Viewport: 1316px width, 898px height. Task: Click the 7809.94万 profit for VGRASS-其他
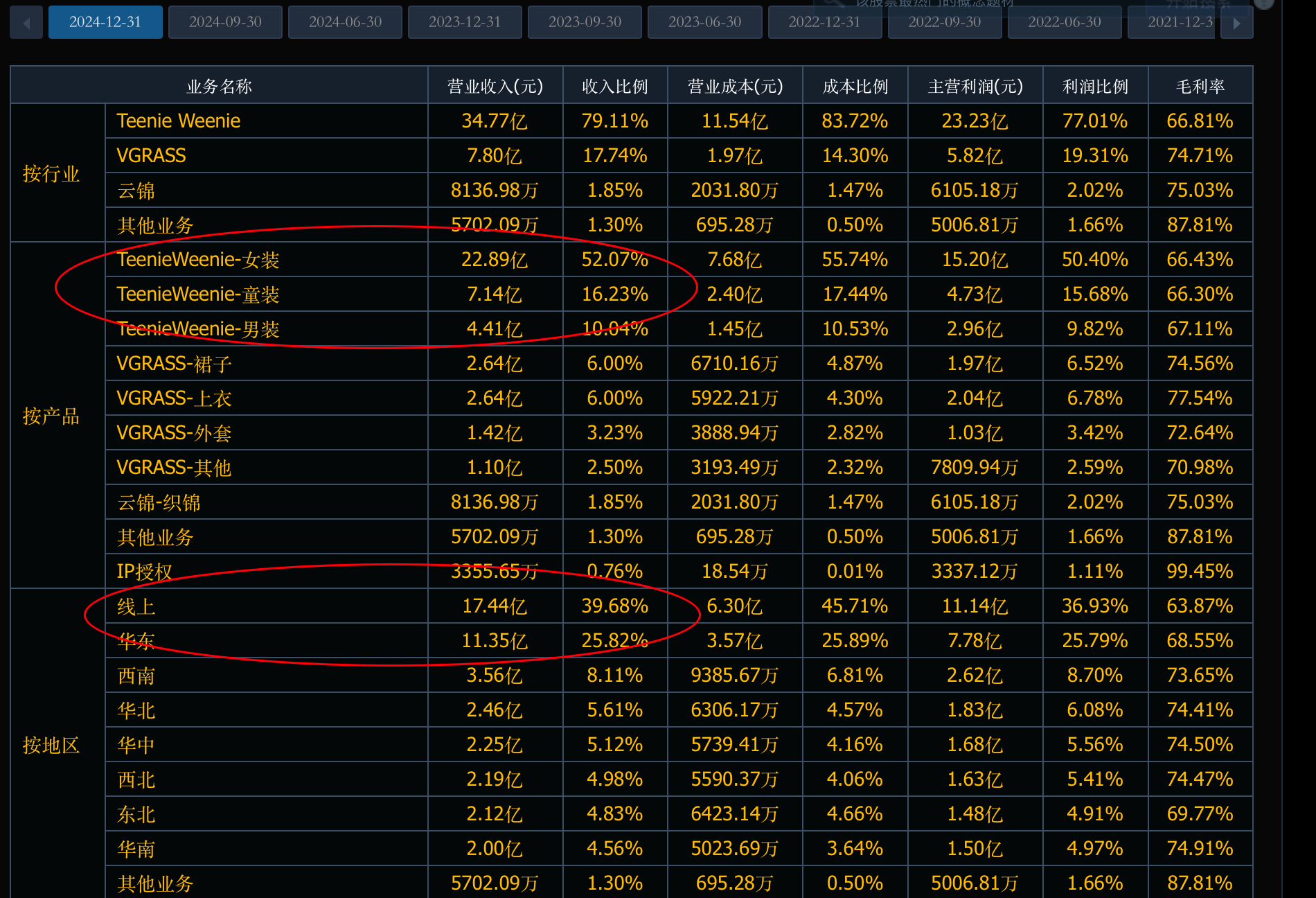pos(975,467)
